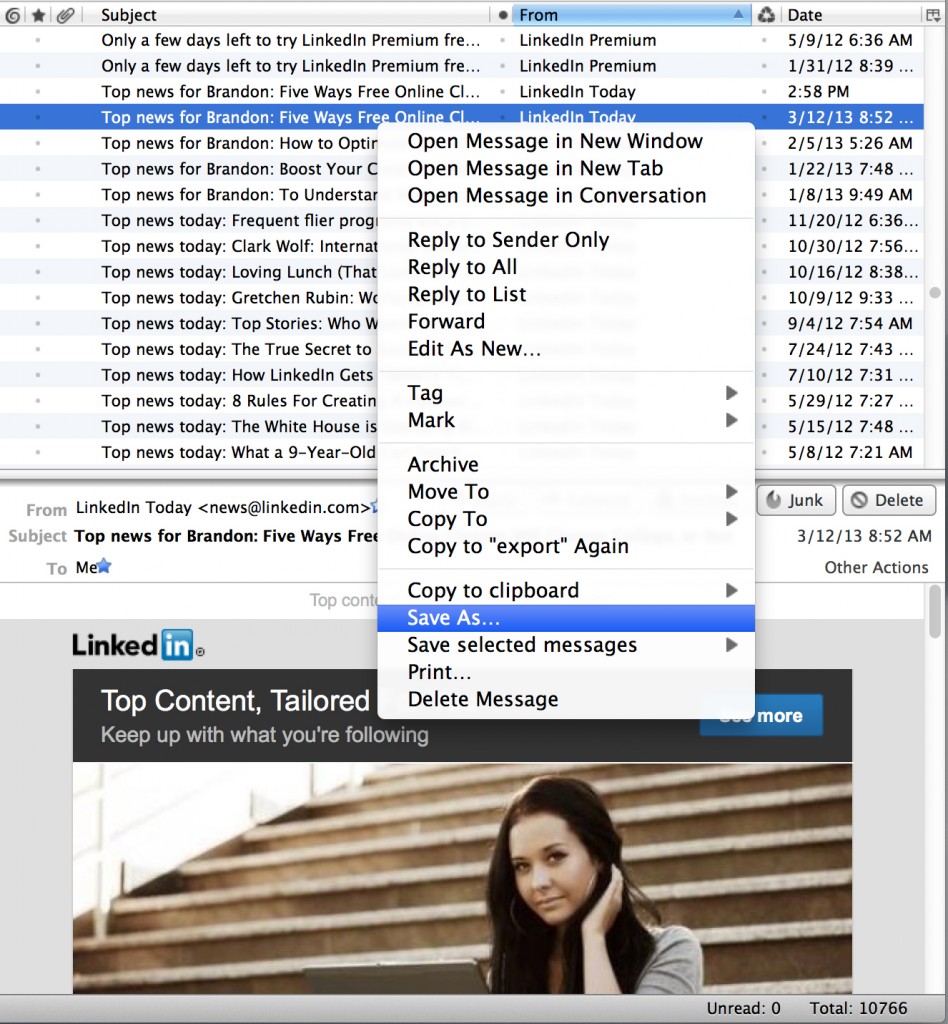Select message "Top news today: Loving Lunch"

coord(239,272)
